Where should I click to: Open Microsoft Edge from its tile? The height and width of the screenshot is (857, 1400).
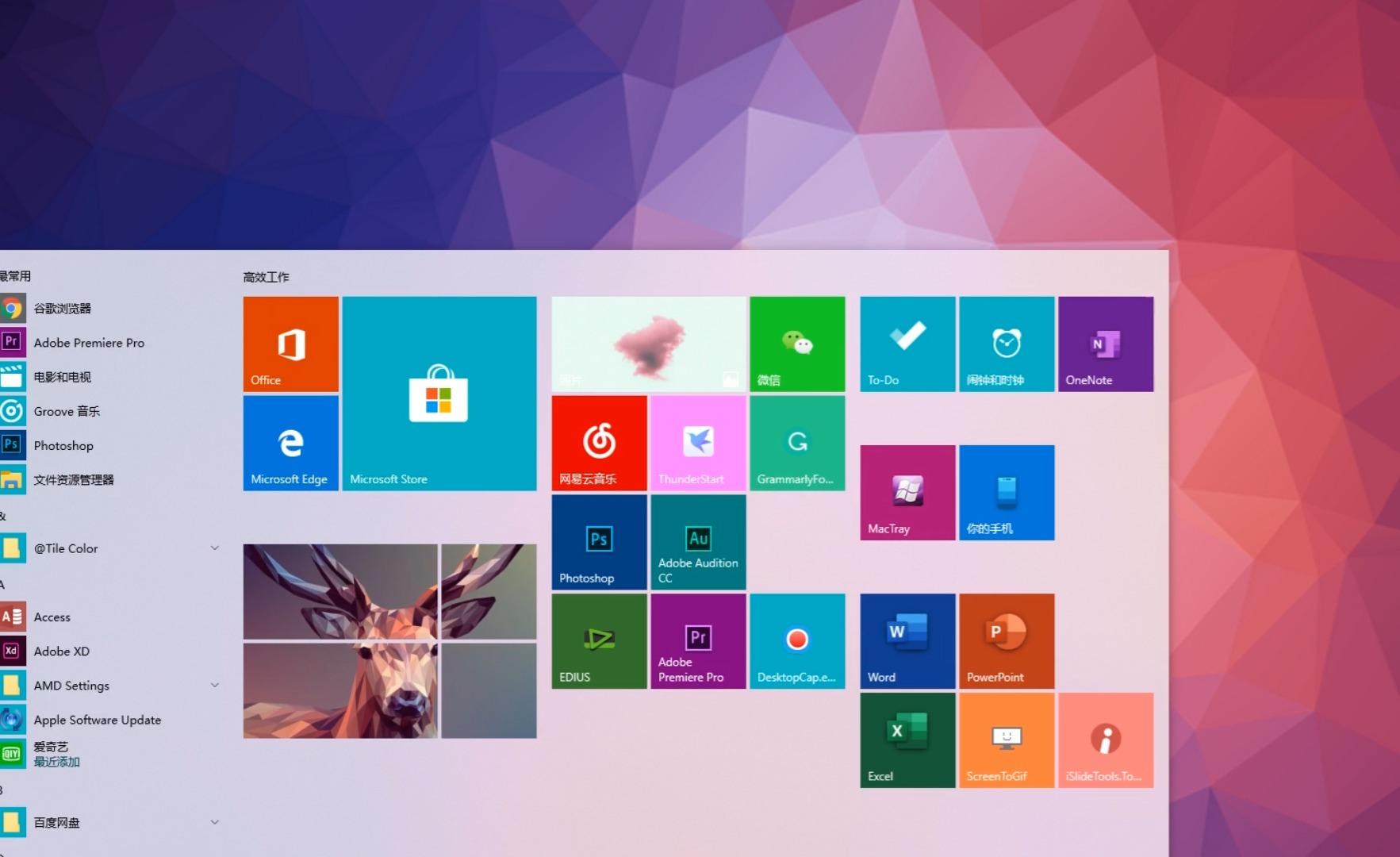tap(290, 442)
